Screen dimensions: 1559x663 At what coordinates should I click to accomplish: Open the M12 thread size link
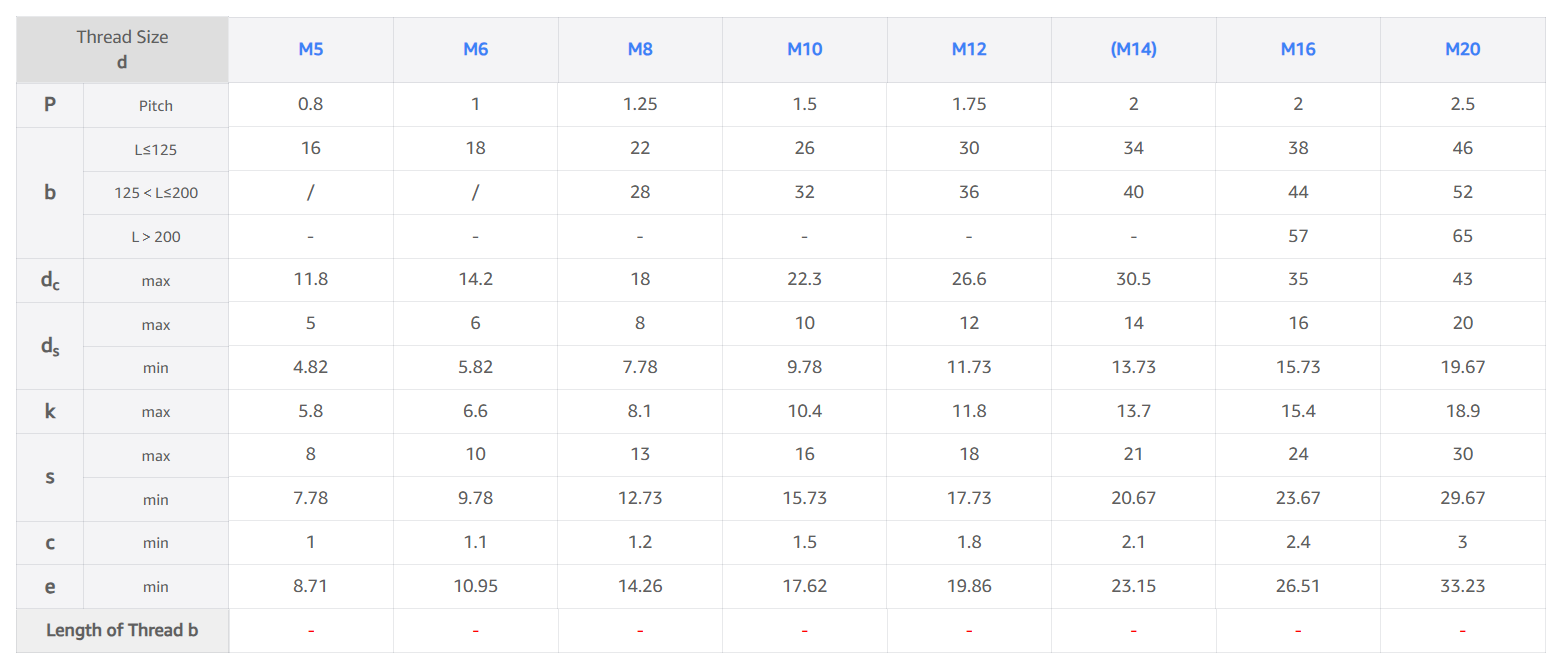(x=969, y=49)
